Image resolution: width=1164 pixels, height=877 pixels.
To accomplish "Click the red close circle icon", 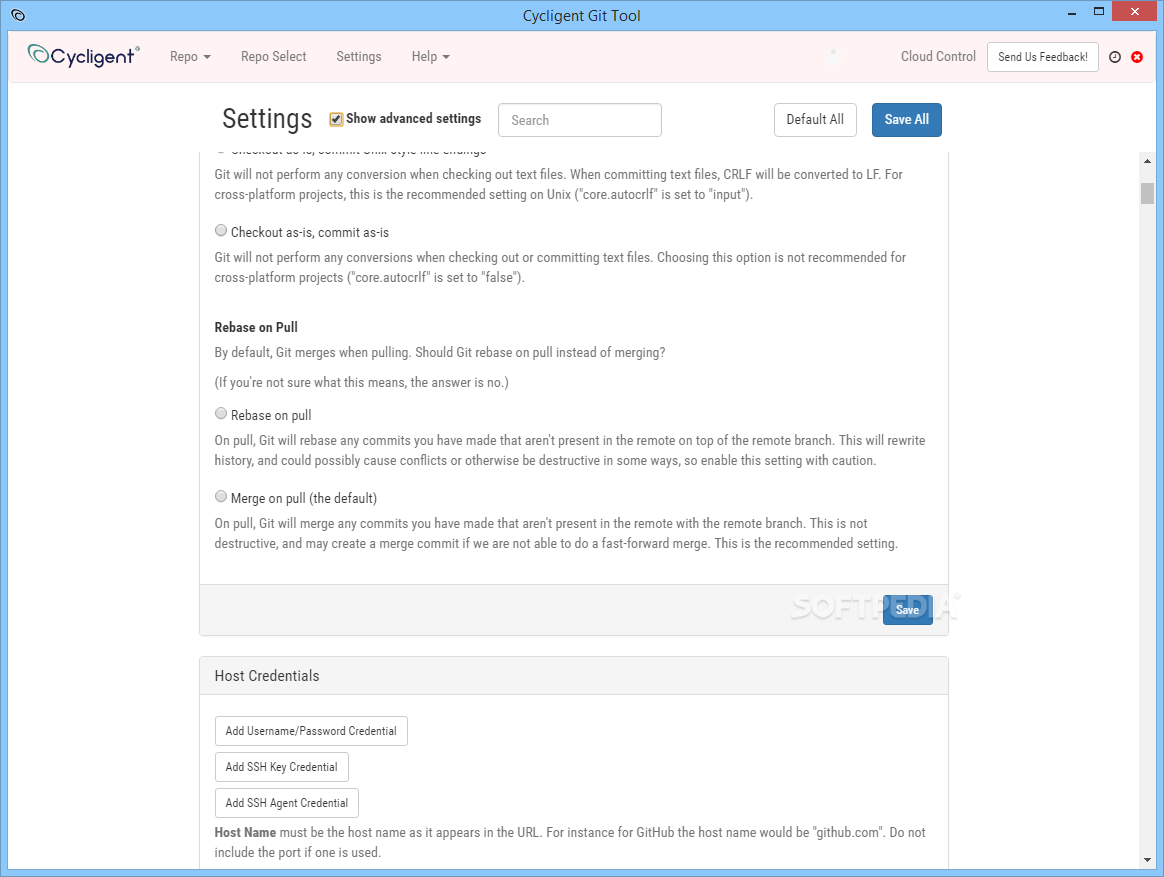I will point(1137,57).
